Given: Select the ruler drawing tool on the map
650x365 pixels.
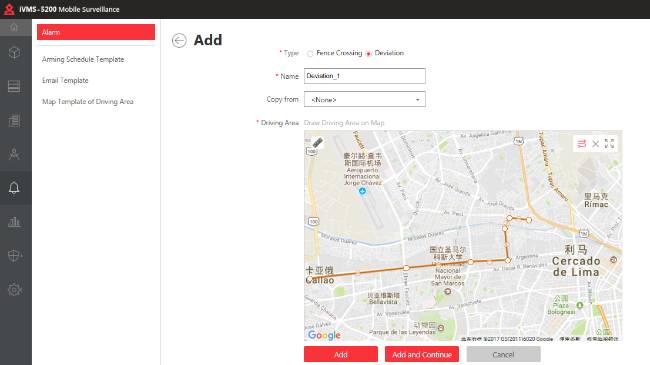Looking at the screenshot, I should pyautogui.click(x=318, y=143).
